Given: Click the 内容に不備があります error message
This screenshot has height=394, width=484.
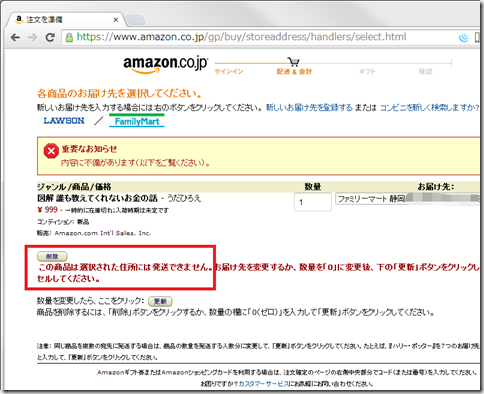Looking at the screenshot, I should pos(135,163).
